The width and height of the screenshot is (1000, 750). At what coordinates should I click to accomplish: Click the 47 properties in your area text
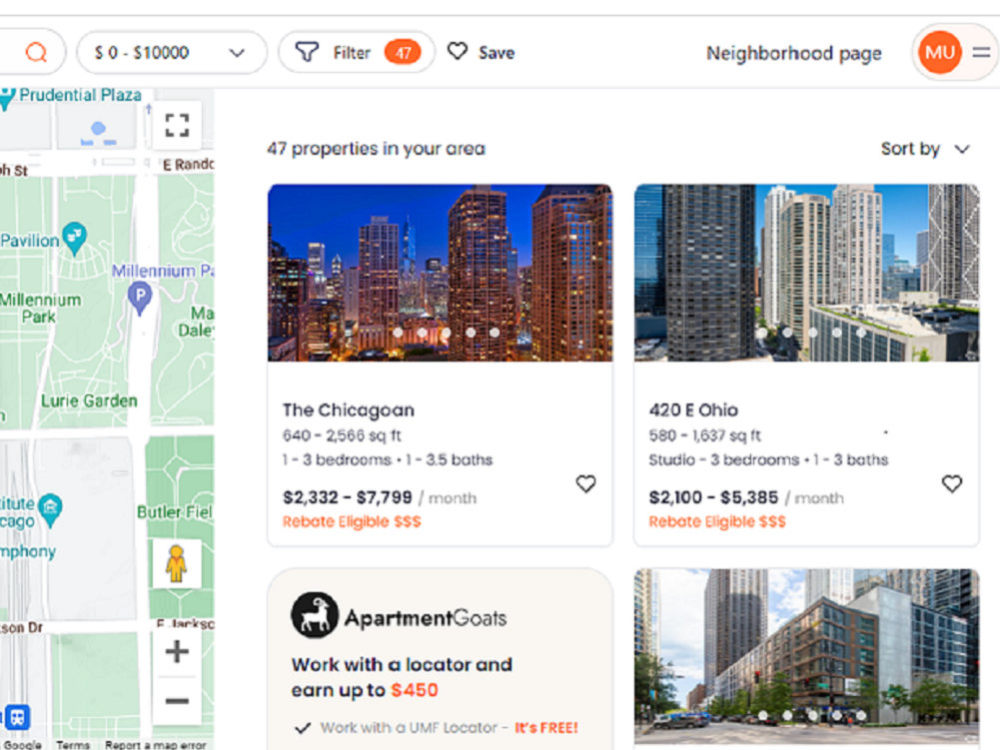tap(376, 149)
